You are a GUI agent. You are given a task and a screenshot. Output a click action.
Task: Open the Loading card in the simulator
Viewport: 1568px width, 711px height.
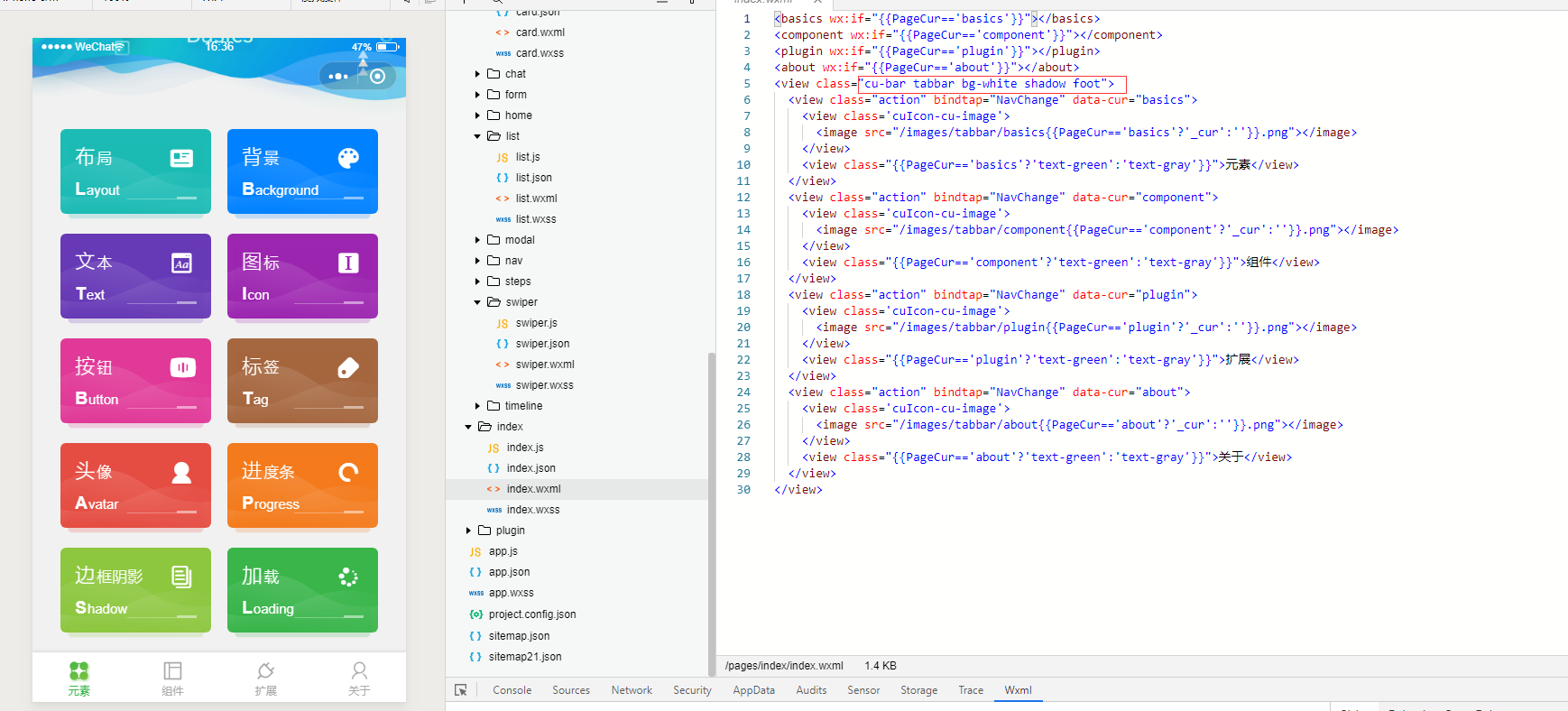(302, 590)
